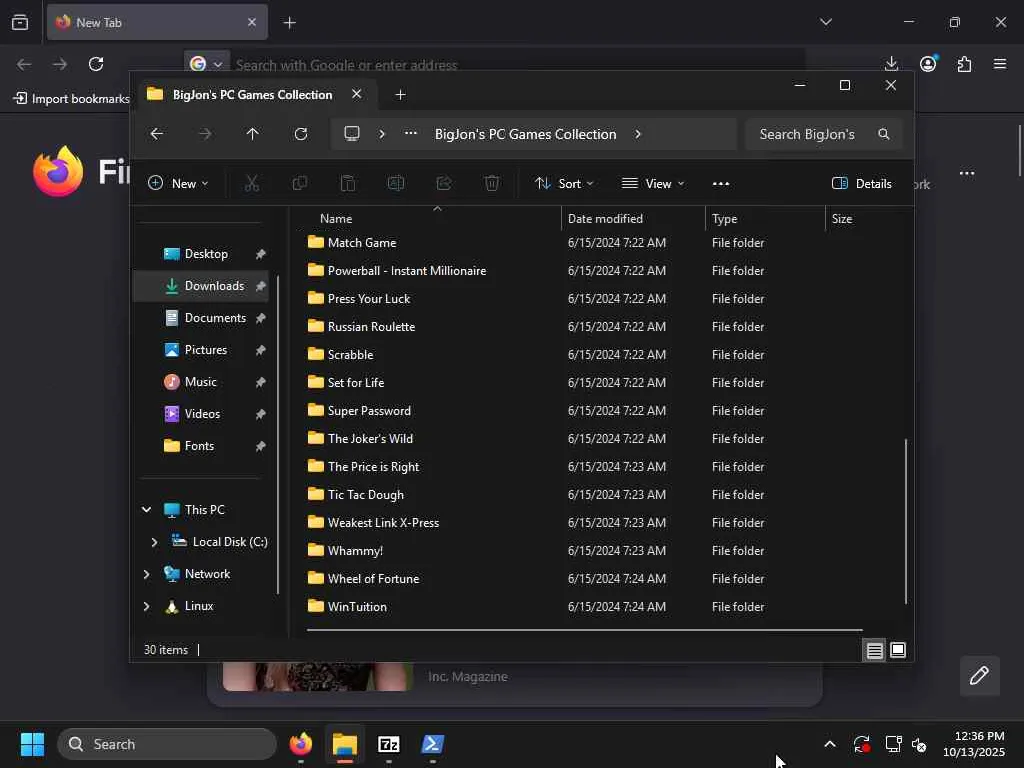Switch to the large thumbnails layout icon
The image size is (1024, 768).
(898, 650)
